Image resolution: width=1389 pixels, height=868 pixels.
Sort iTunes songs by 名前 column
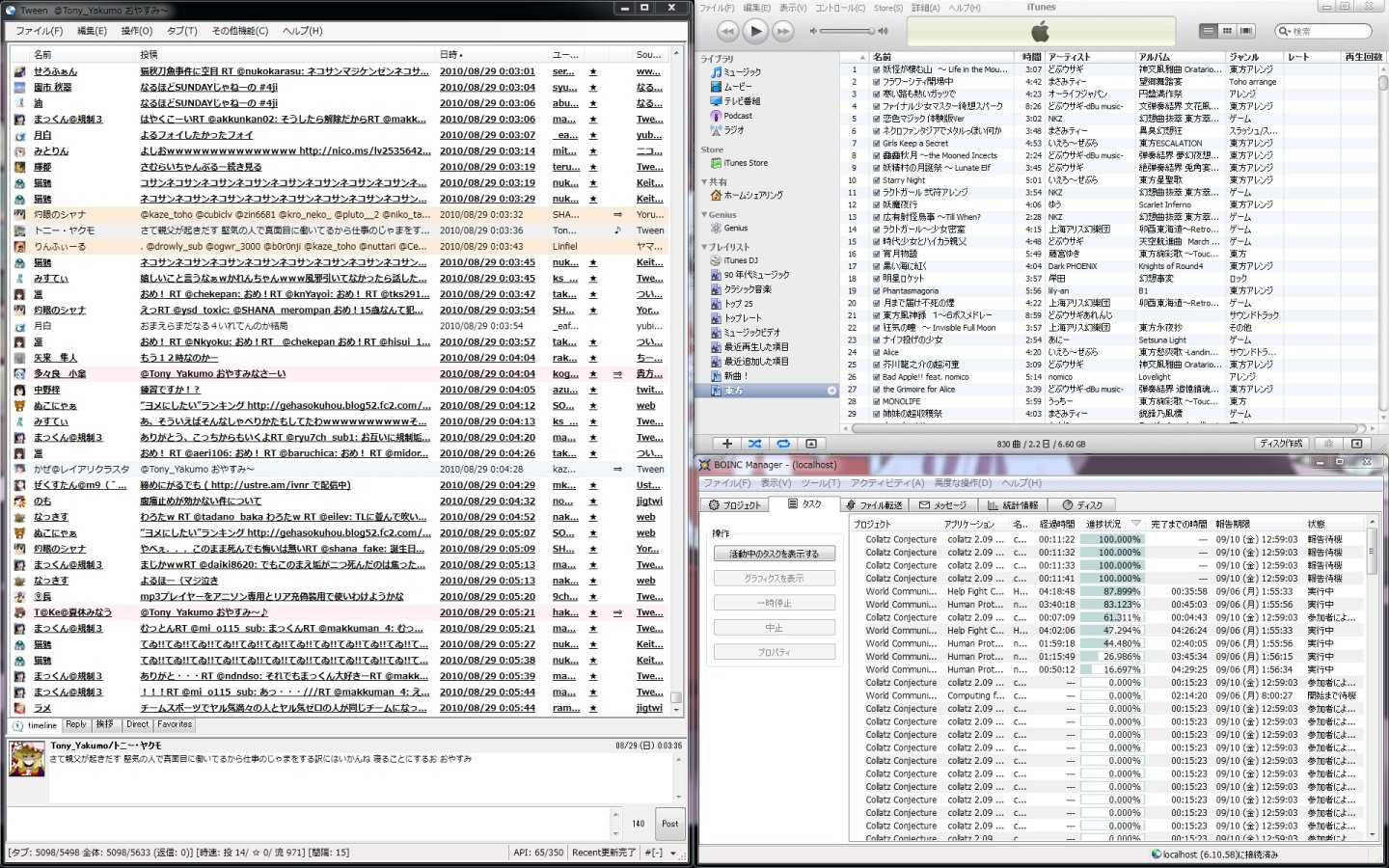click(942, 57)
